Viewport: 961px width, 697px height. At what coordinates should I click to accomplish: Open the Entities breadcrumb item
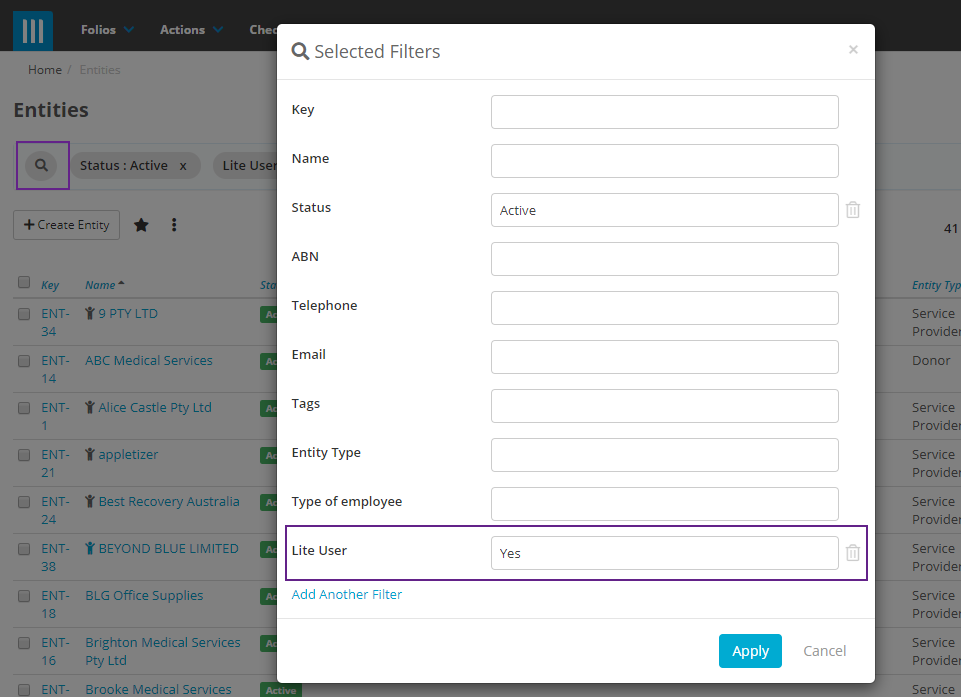pos(99,69)
